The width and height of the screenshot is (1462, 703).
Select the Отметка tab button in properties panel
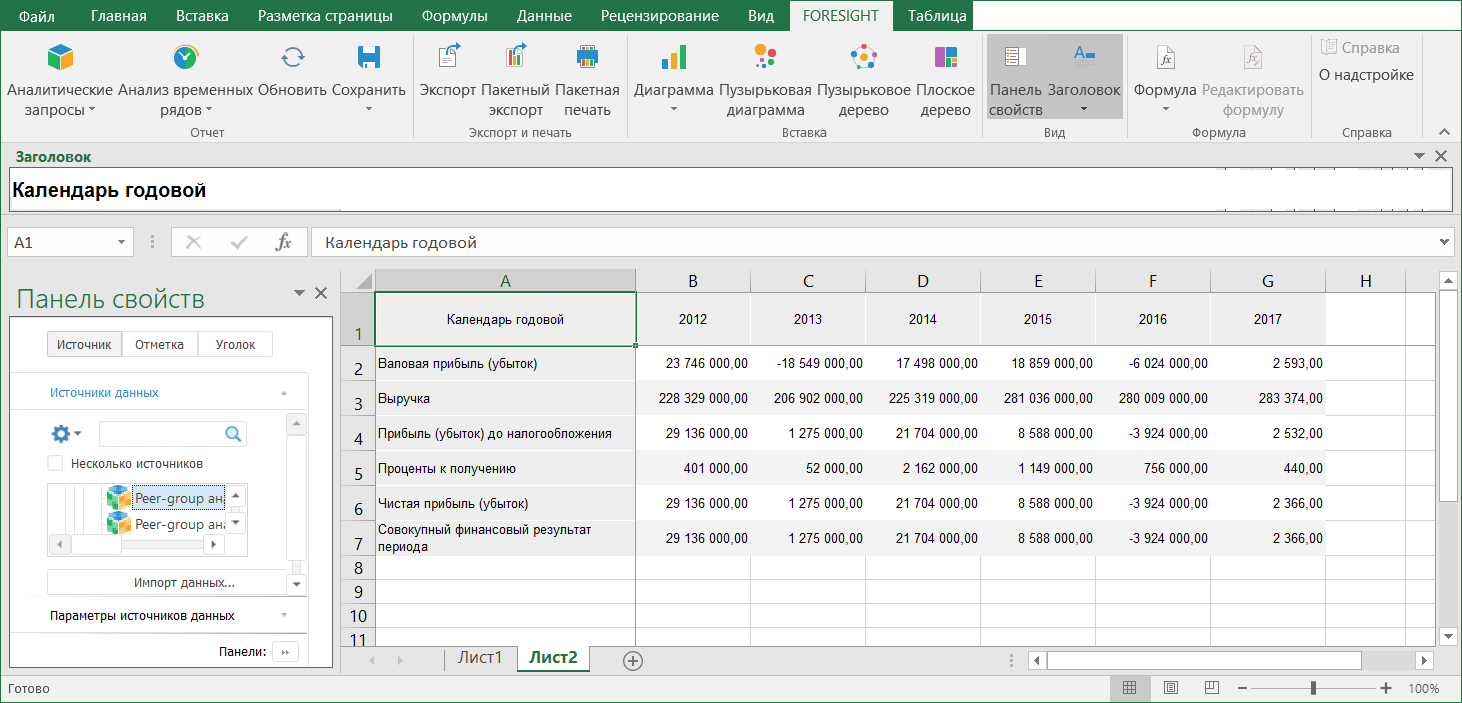tap(160, 345)
